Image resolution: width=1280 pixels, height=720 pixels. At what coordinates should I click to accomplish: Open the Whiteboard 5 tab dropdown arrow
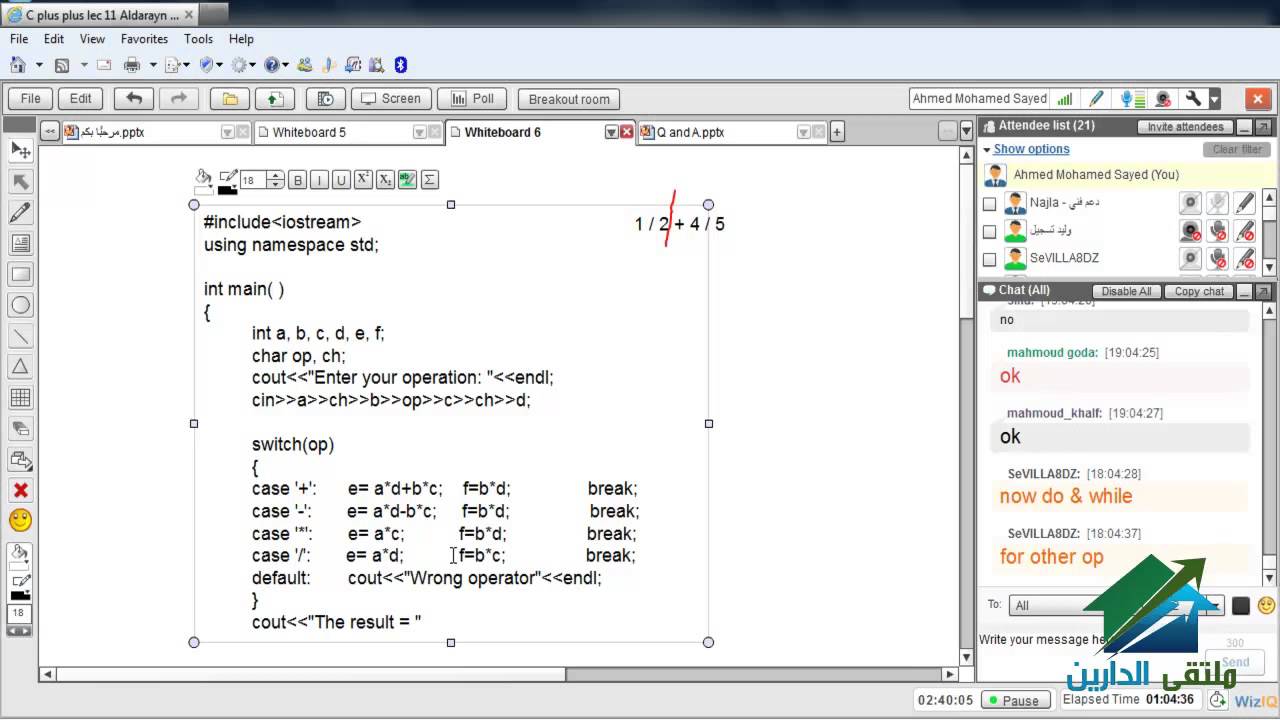pyautogui.click(x=420, y=132)
